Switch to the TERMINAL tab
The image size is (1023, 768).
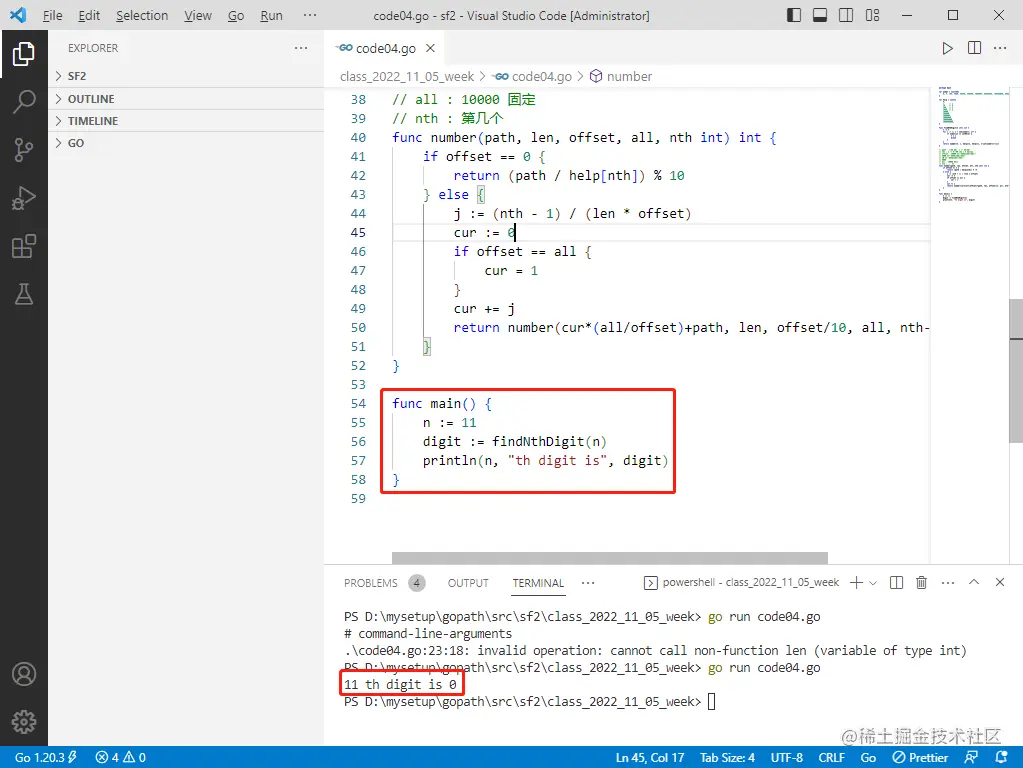point(538,583)
